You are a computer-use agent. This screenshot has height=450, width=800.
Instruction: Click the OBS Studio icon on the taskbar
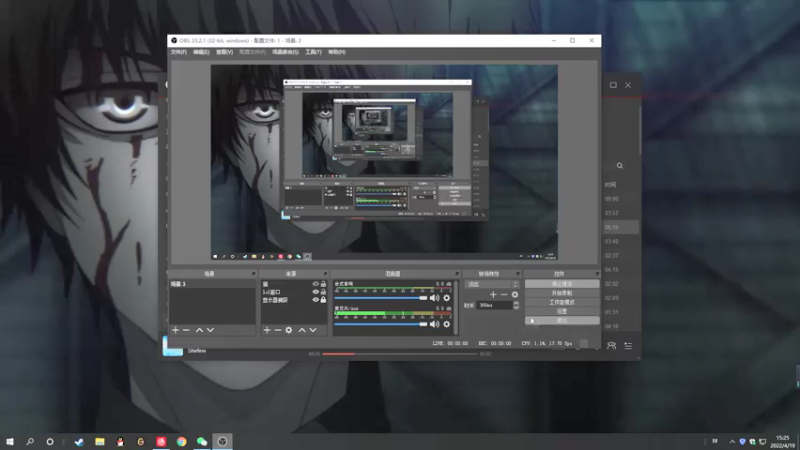(222, 441)
